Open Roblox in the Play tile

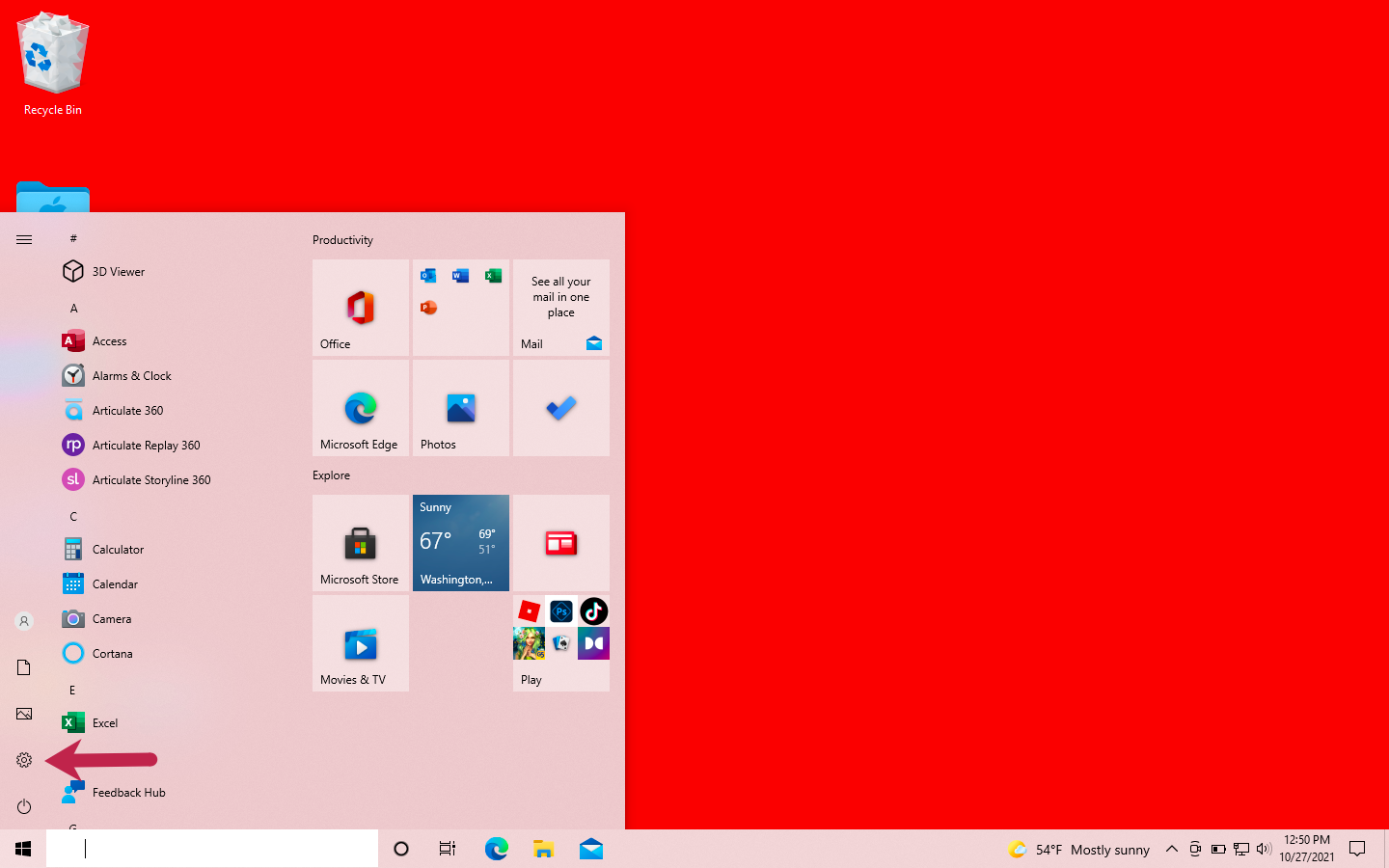[x=530, y=611]
